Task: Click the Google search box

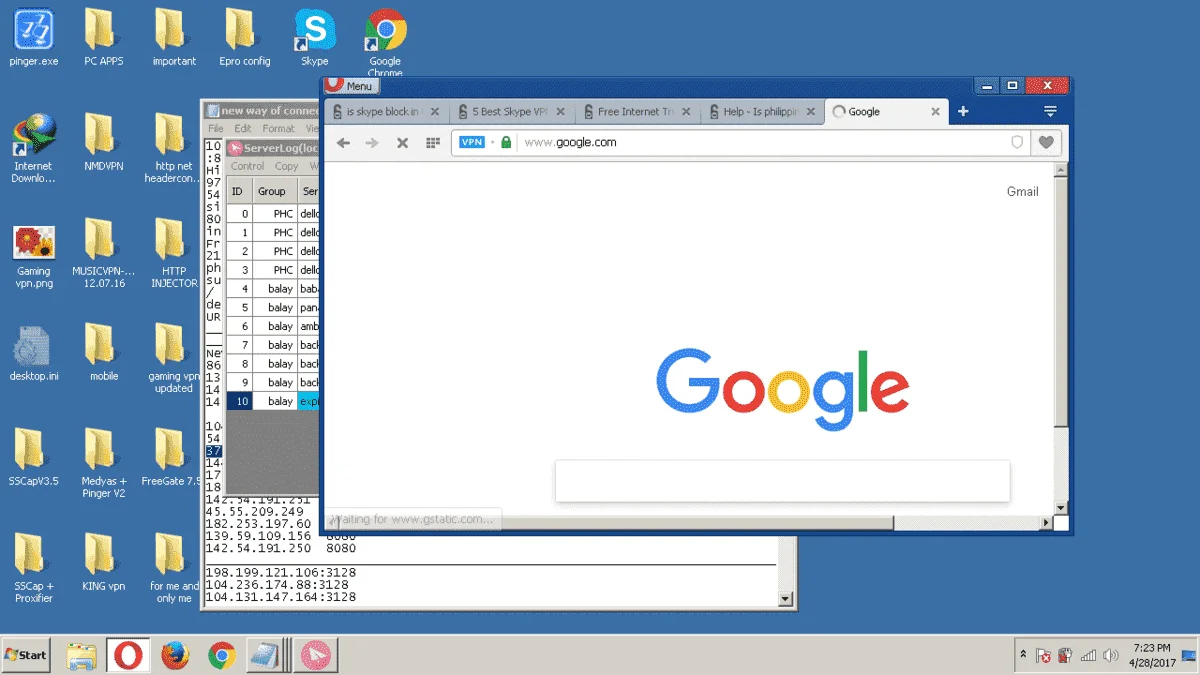Action: [782, 481]
